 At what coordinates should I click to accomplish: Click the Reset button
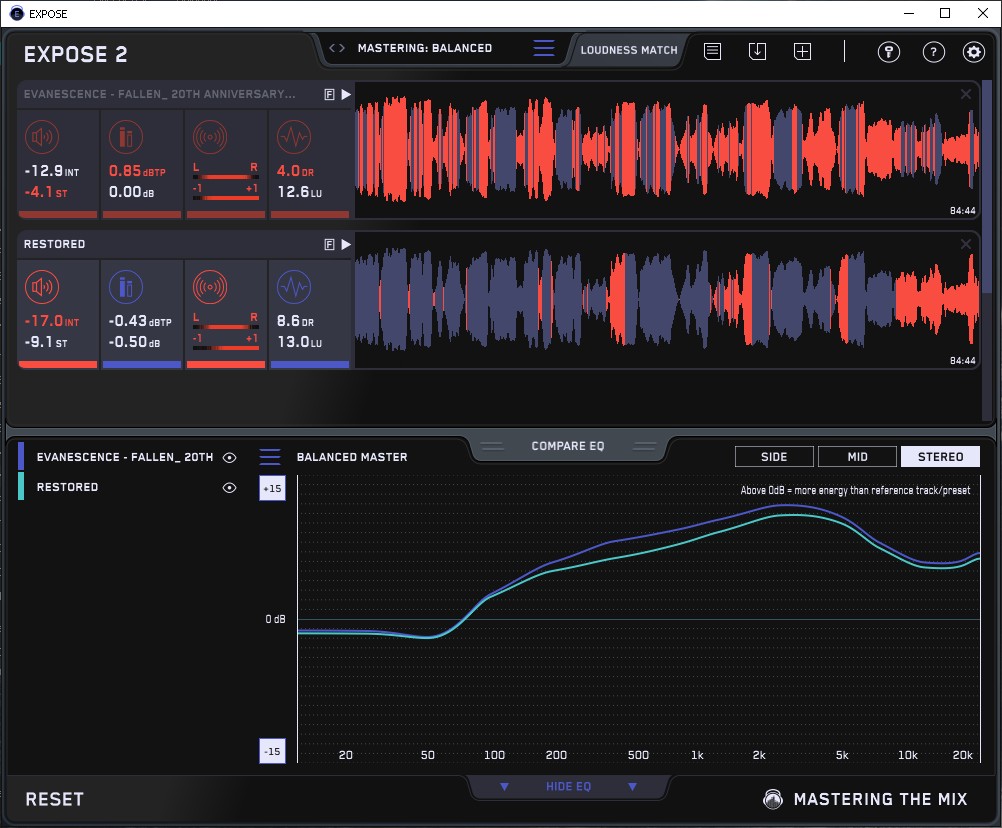[54, 799]
